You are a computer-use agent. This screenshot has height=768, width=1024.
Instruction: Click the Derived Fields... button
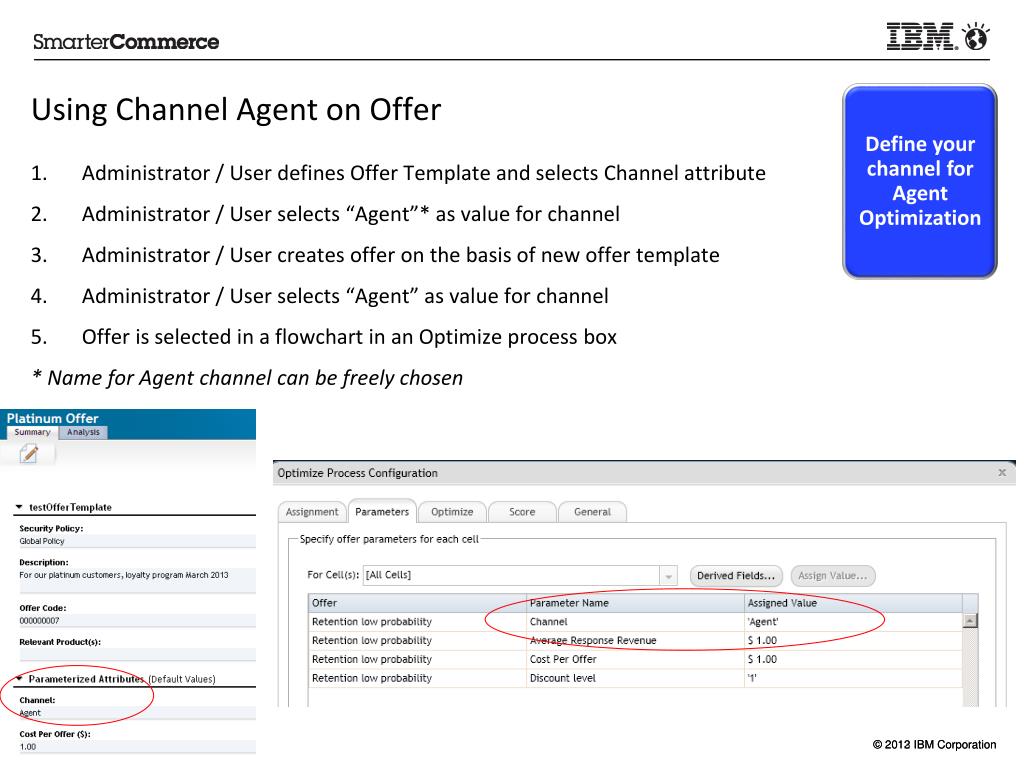735,575
